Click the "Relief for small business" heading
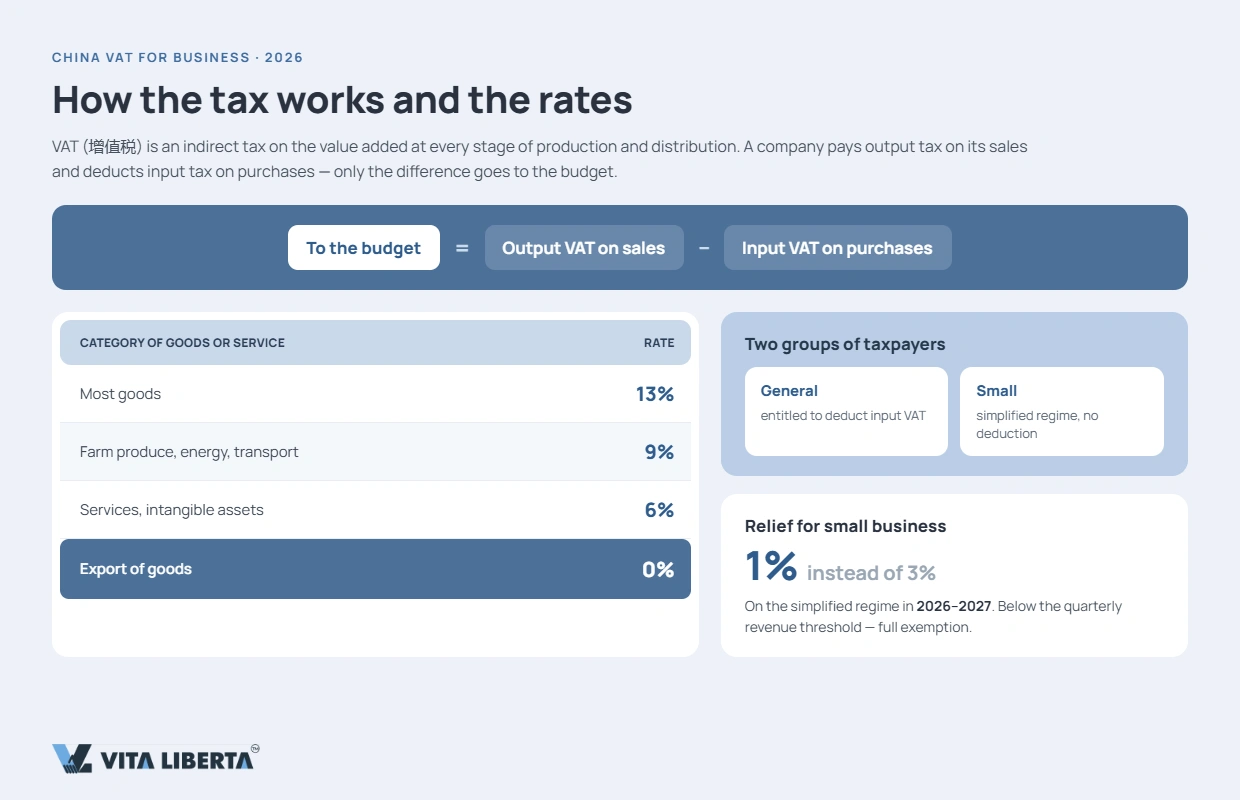 845,526
